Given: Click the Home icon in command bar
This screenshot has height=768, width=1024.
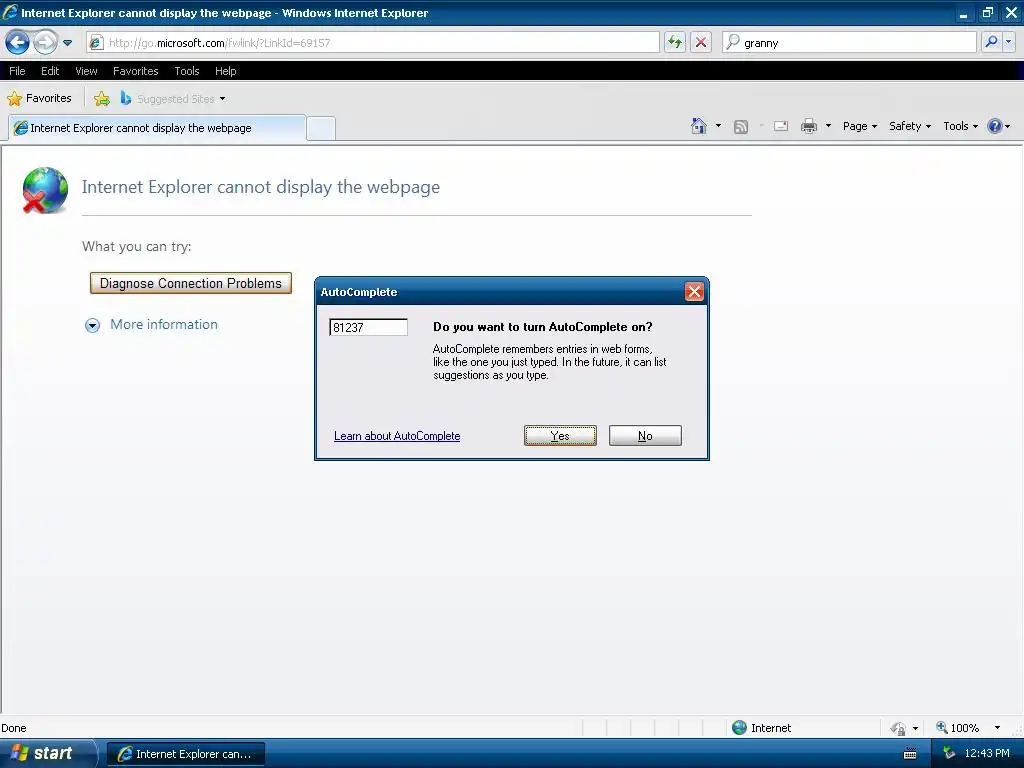Looking at the screenshot, I should coord(699,126).
